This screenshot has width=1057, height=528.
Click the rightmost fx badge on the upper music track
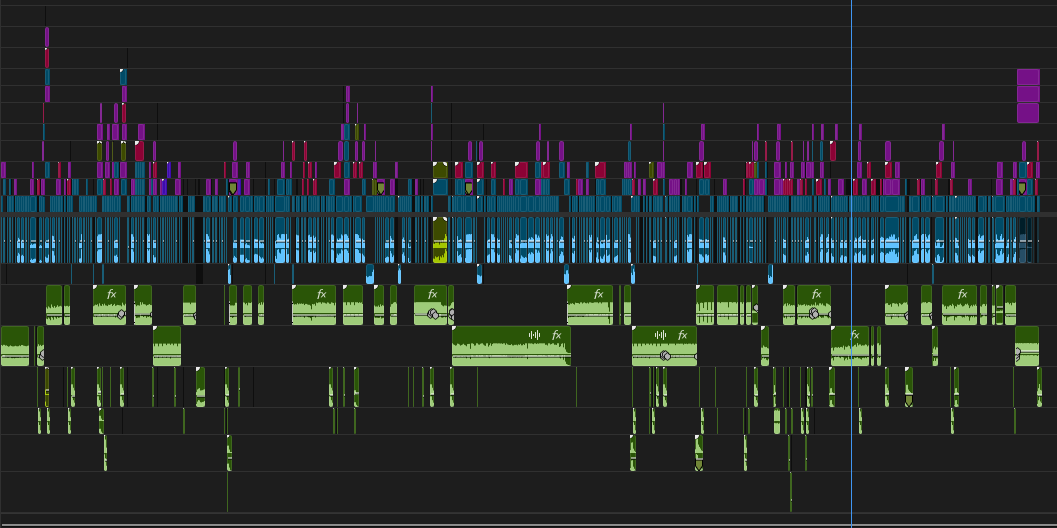point(963,293)
